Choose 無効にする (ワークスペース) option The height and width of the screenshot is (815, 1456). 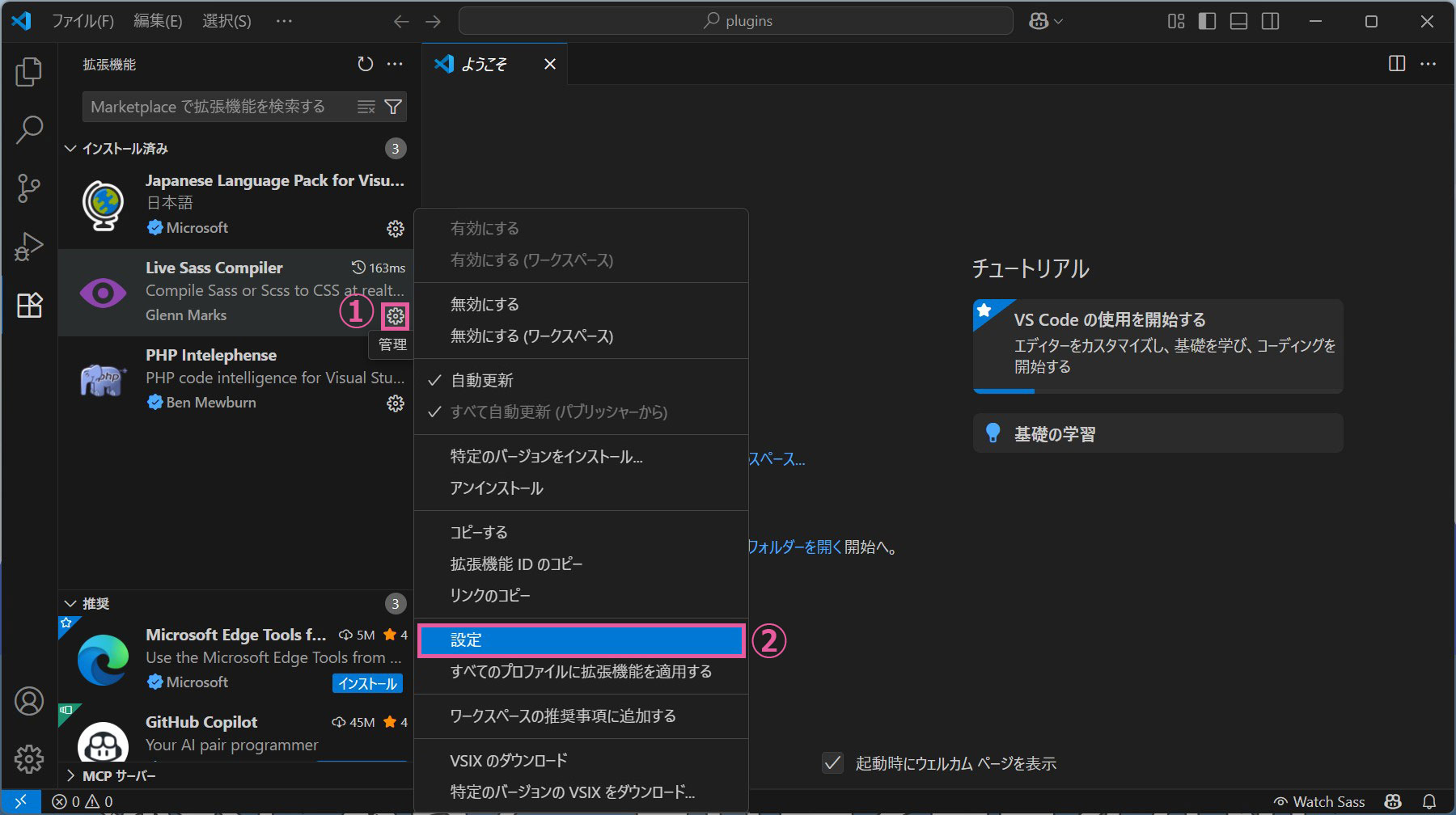(x=581, y=336)
